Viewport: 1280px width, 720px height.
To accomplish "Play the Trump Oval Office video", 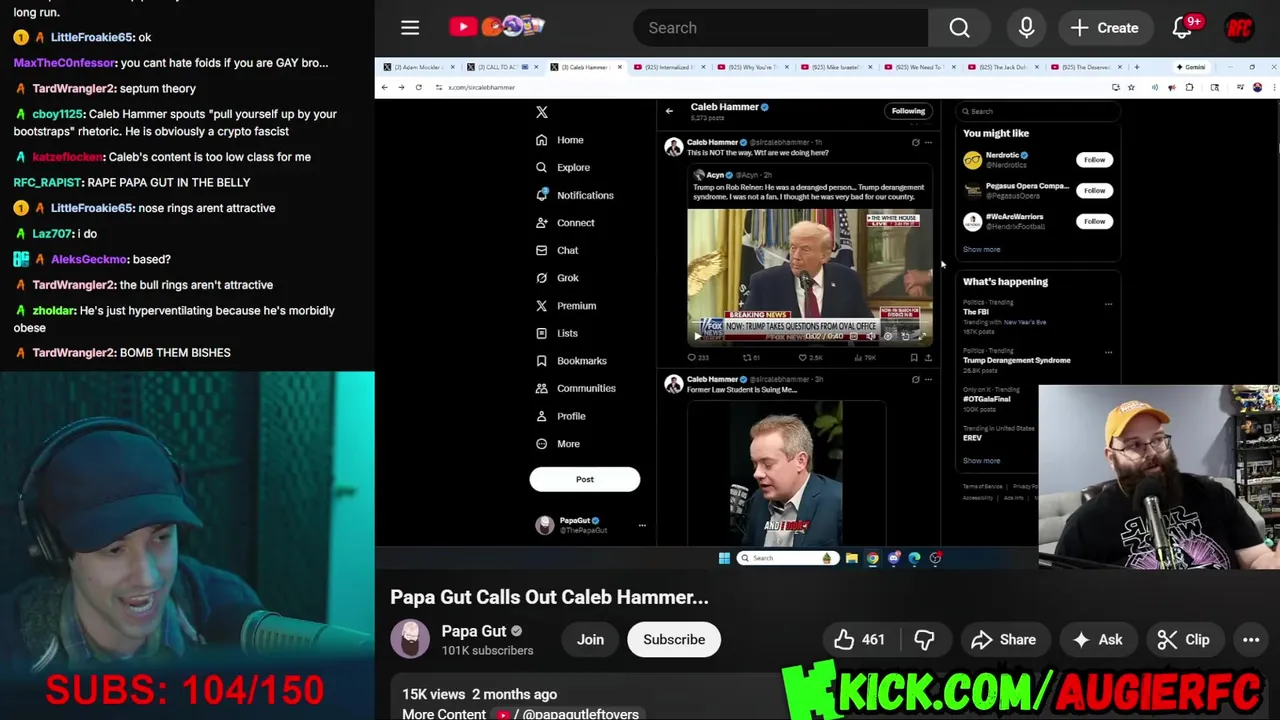I will click(x=697, y=337).
